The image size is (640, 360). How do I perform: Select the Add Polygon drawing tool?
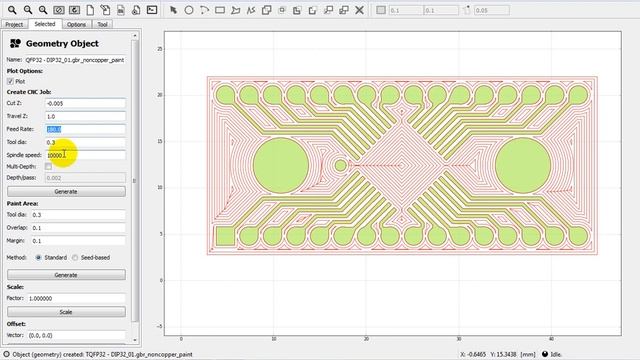(236, 10)
